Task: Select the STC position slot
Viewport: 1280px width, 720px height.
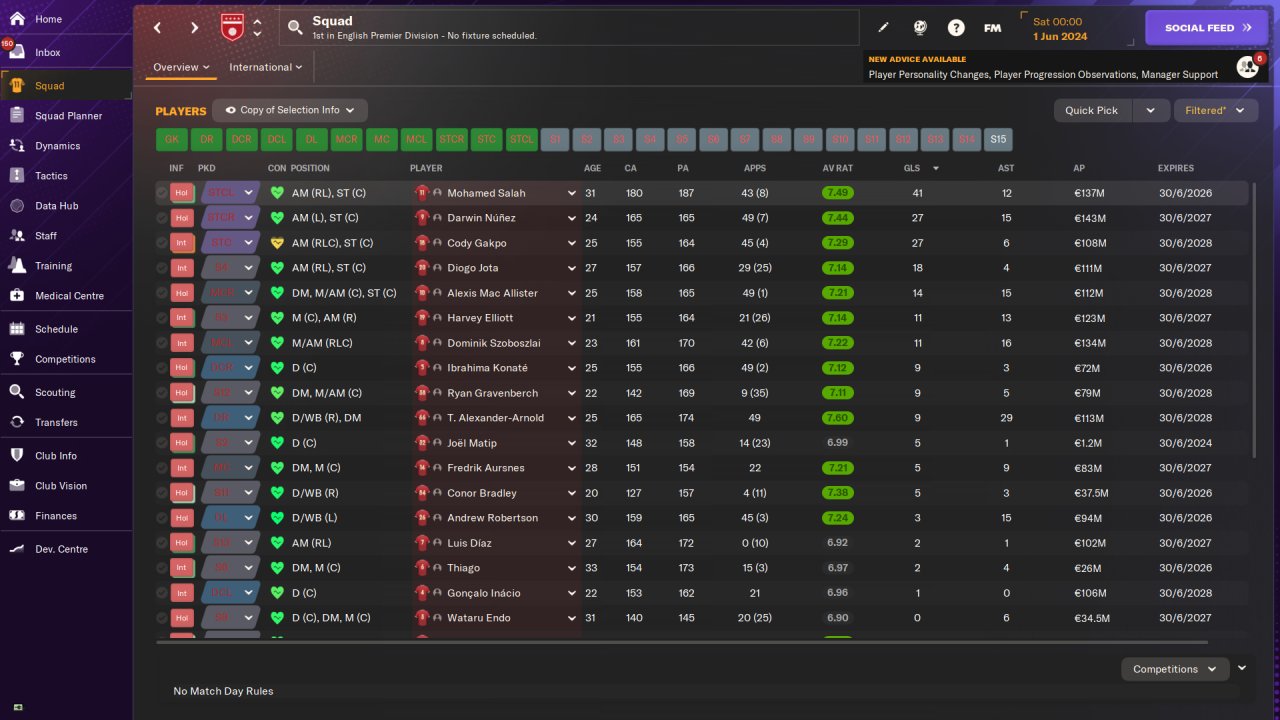Action: 486,139
